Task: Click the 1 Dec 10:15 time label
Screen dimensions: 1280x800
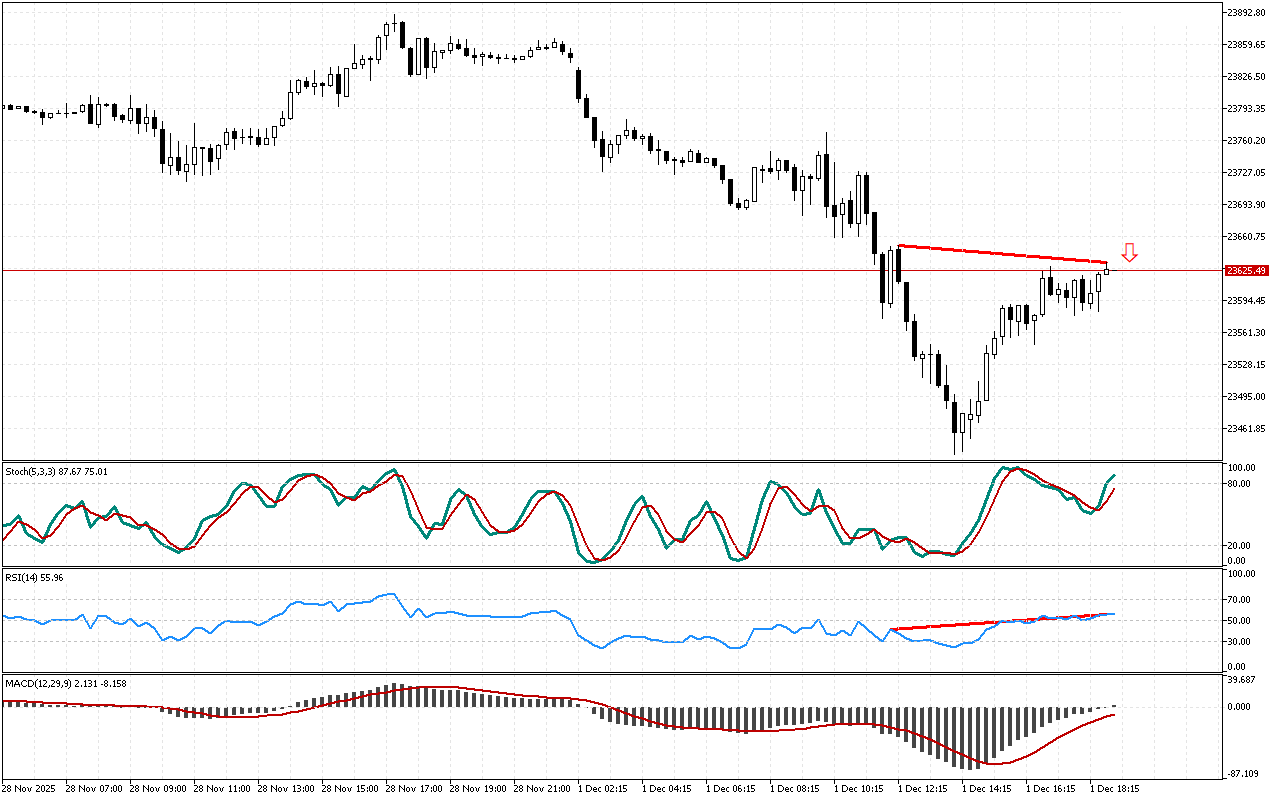Action: 858,788
